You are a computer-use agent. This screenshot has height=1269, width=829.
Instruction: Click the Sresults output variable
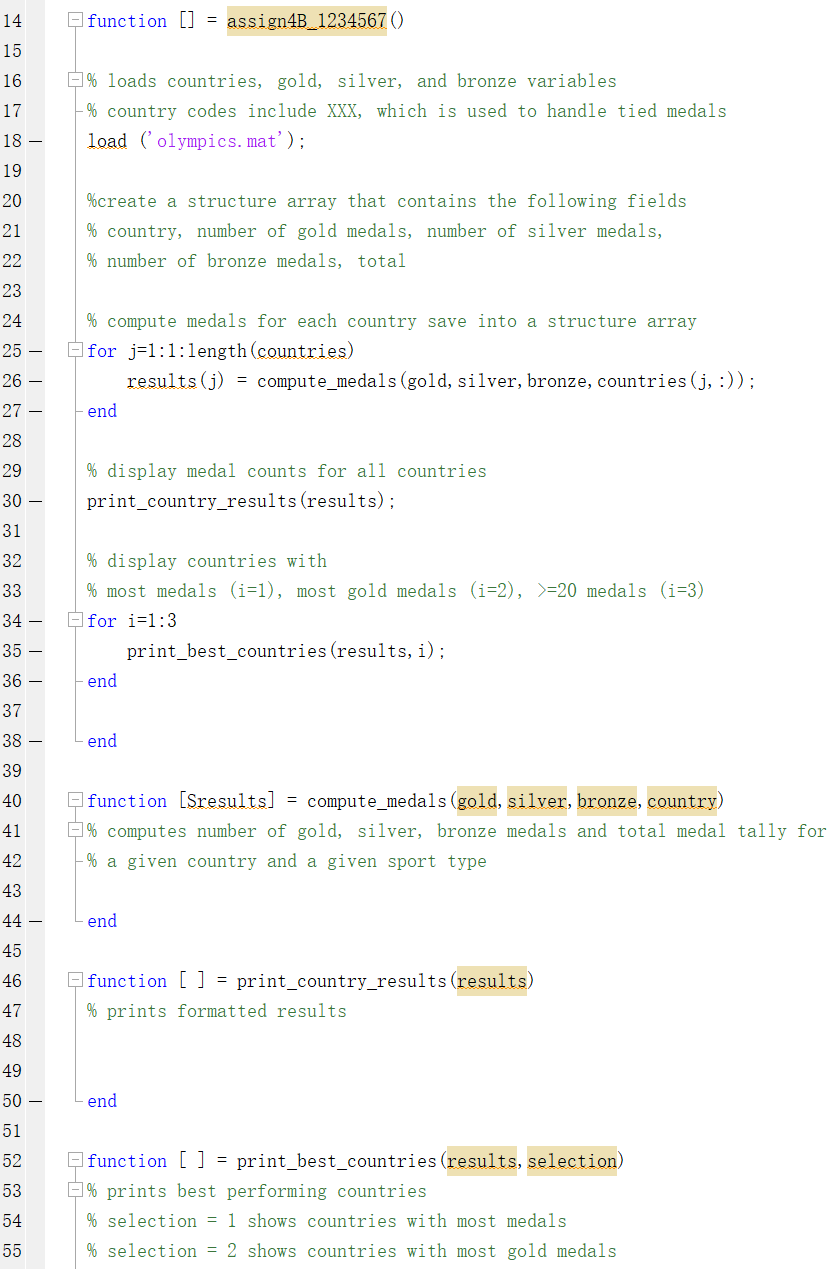(226, 801)
